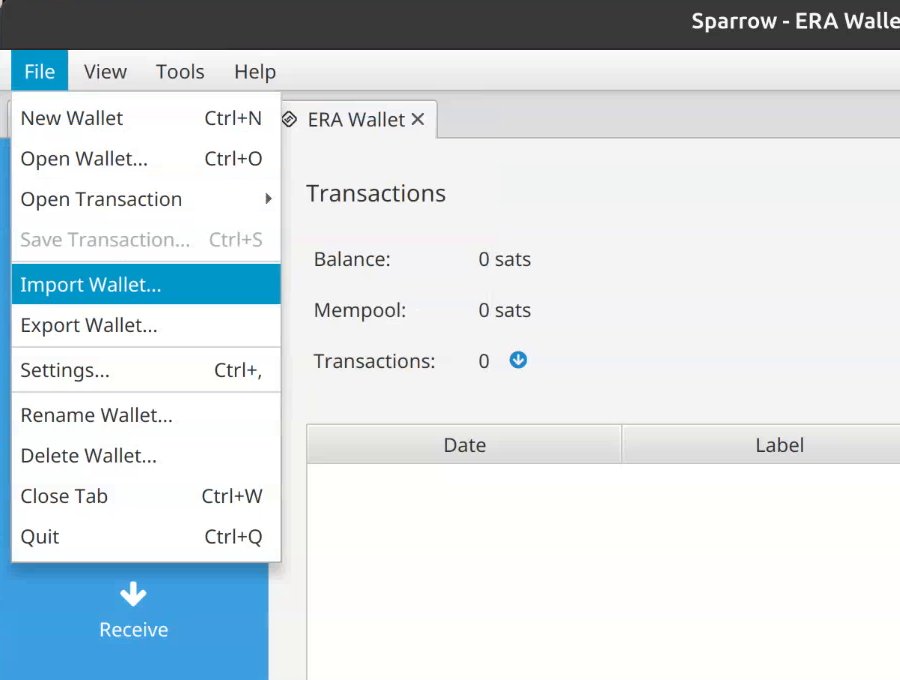Select Open Wallet... menu entry
This screenshot has height=680, width=900.
click(146, 158)
